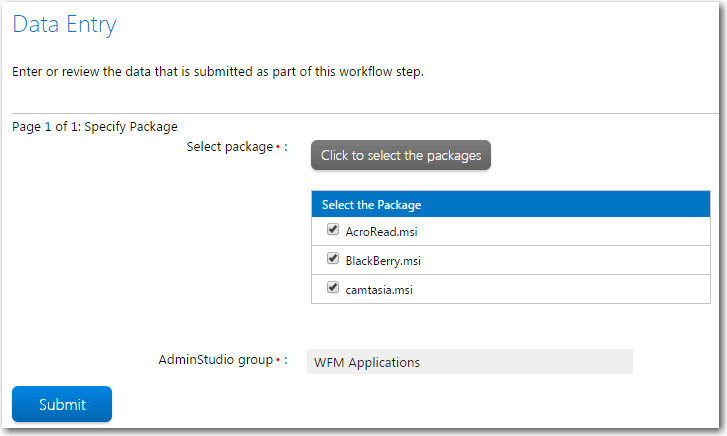Focus the AdminStudio group WFM Applications field
Viewport: 727px width, 436px height.
(x=470, y=362)
